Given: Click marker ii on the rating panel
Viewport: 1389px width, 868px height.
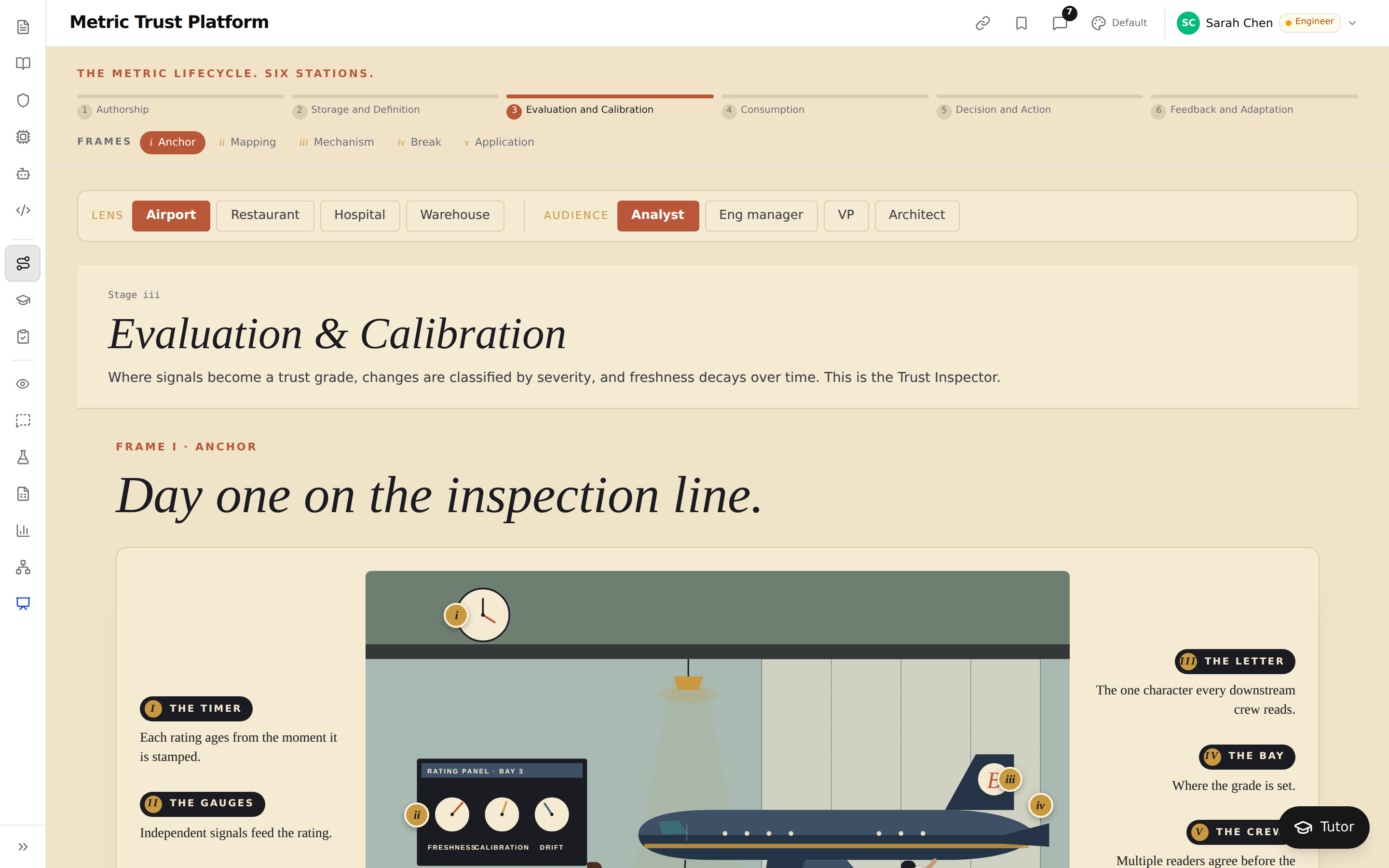Looking at the screenshot, I should coord(417,814).
